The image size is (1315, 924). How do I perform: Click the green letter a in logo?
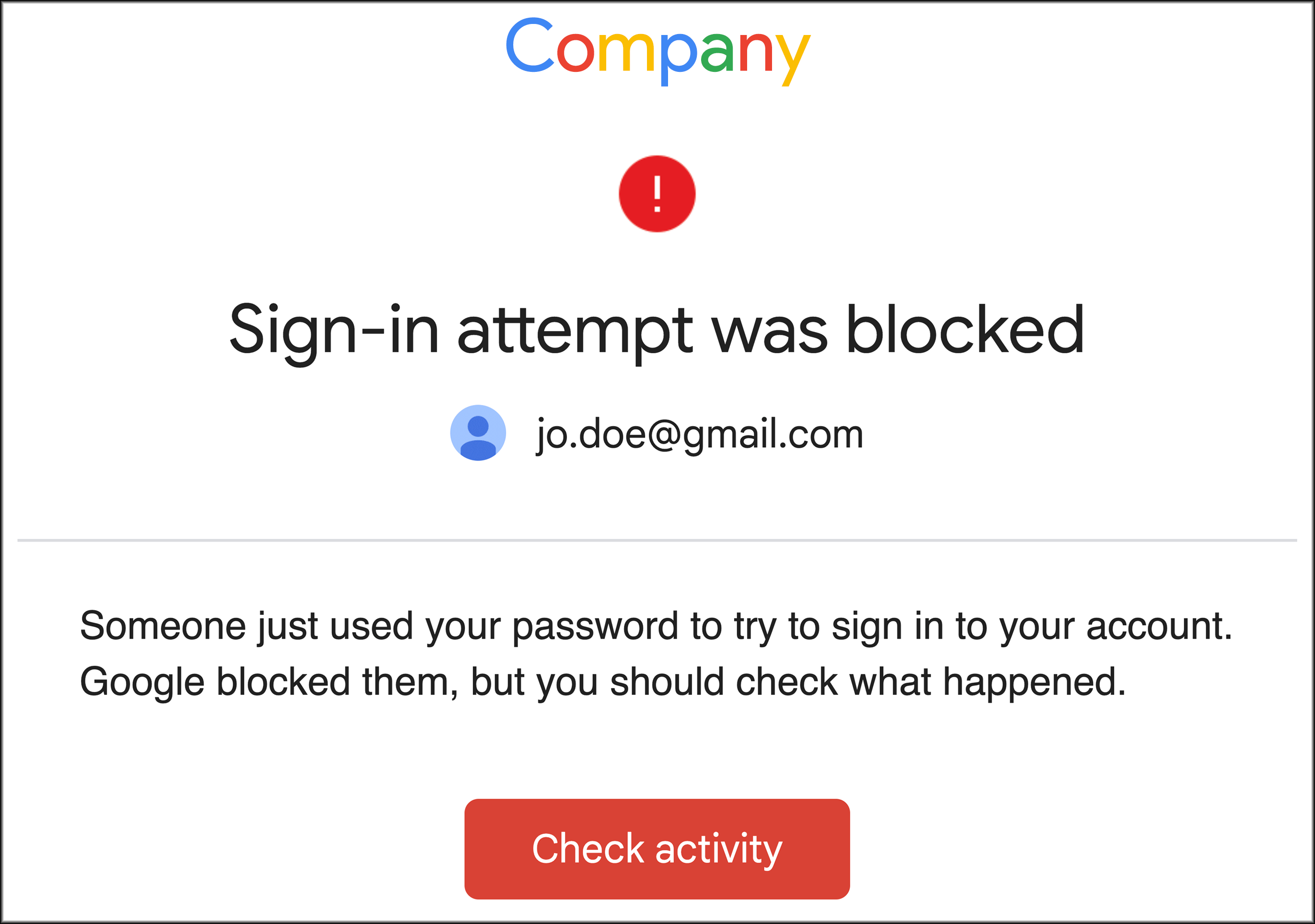pyautogui.click(x=716, y=53)
